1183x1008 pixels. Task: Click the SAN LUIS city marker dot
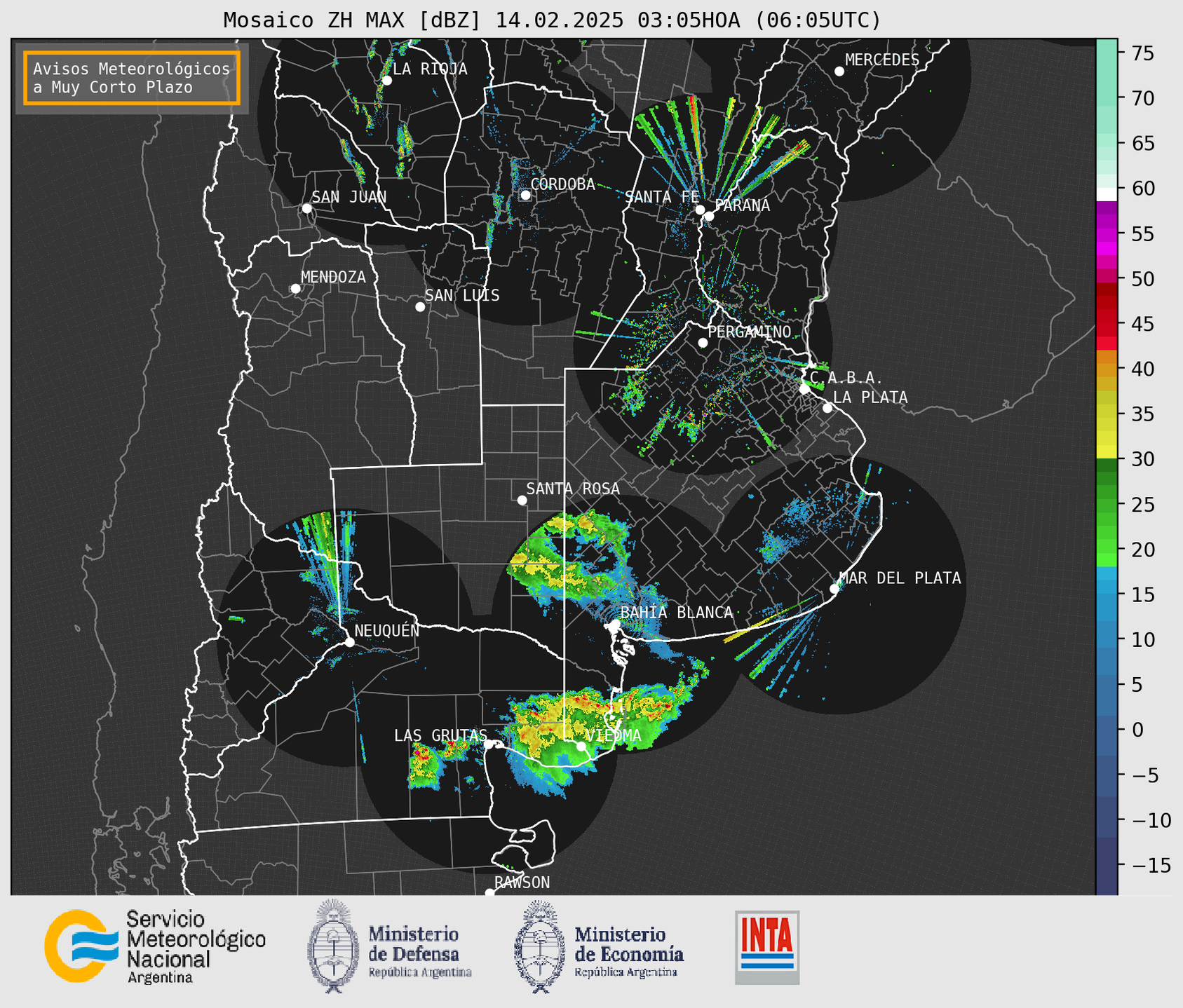pyautogui.click(x=420, y=307)
